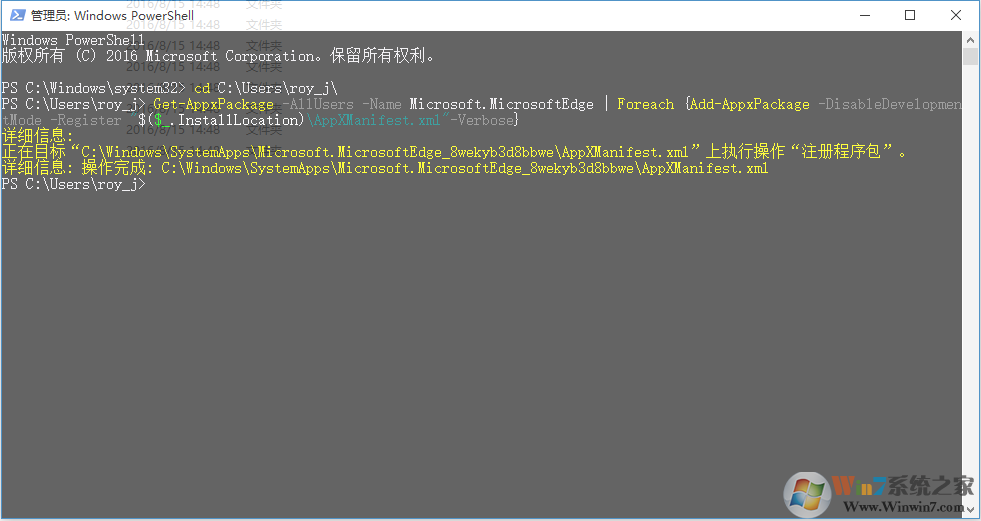Click the "操作完成" output line
Image resolution: width=981 pixels, height=521 pixels.
pyautogui.click(x=384, y=169)
